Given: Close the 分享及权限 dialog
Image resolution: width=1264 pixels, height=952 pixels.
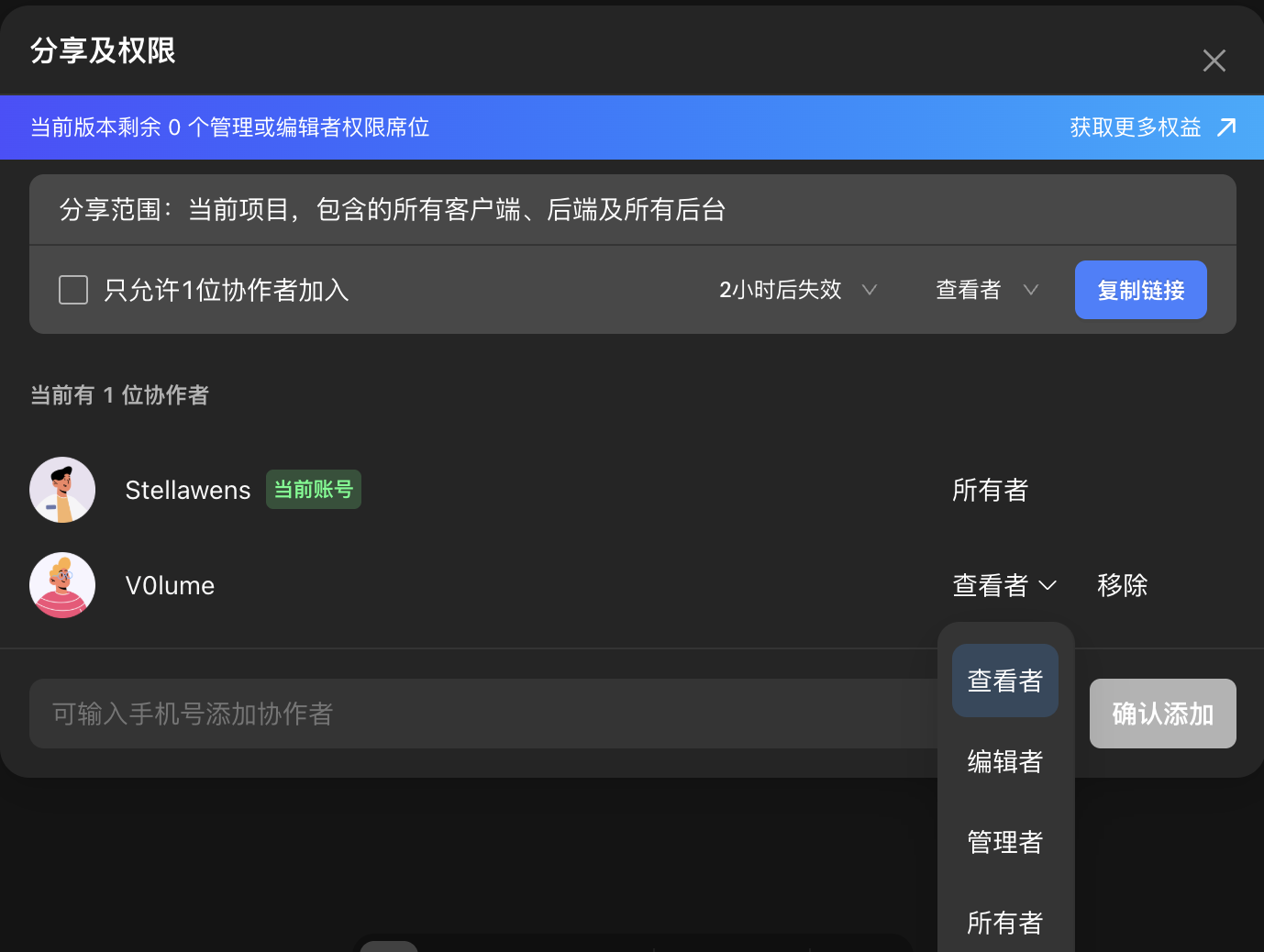Looking at the screenshot, I should click(x=1214, y=61).
